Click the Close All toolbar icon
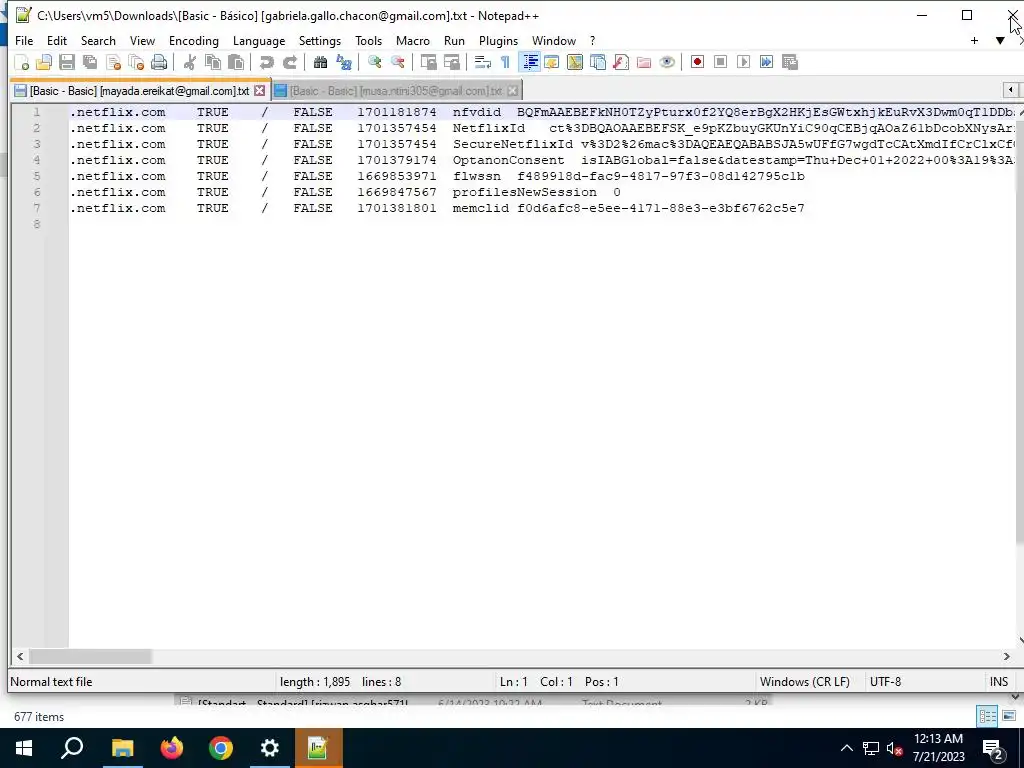The image size is (1024, 768). pos(136,62)
